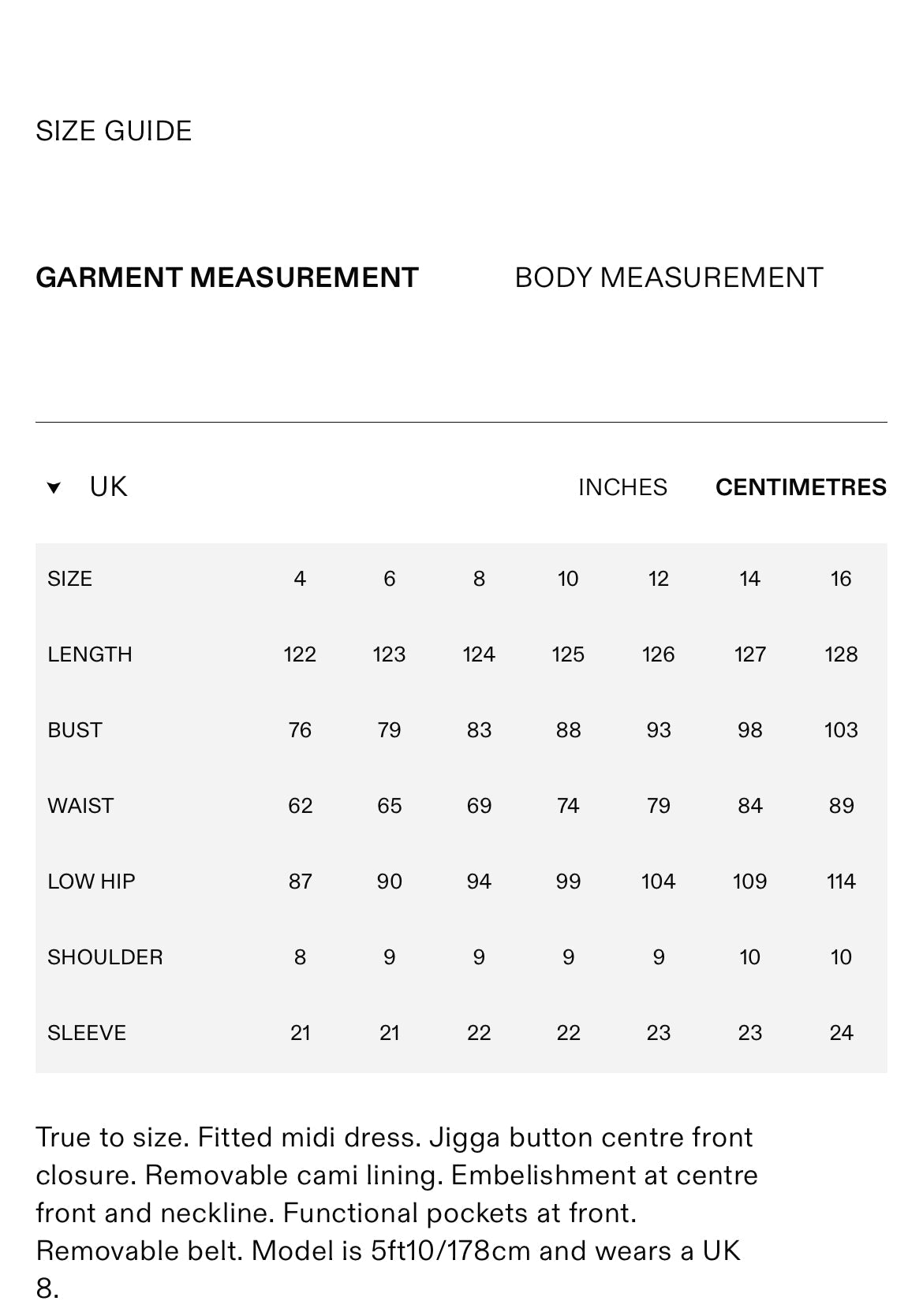The width and height of the screenshot is (923, 1316).
Task: Click the SLEEVE row label
Action: click(x=87, y=1033)
